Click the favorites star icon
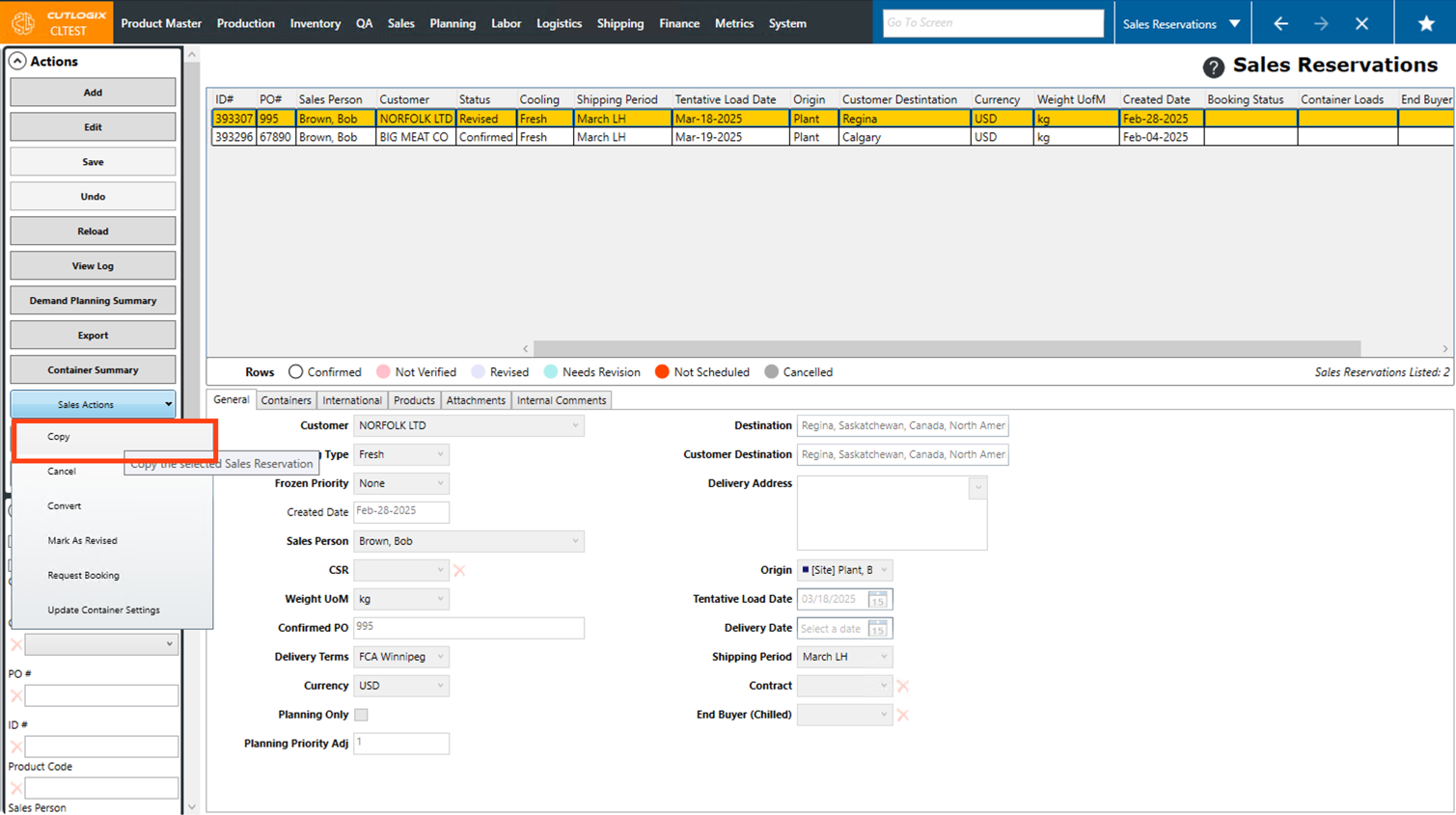This screenshot has width=1456, height=815. [1426, 23]
